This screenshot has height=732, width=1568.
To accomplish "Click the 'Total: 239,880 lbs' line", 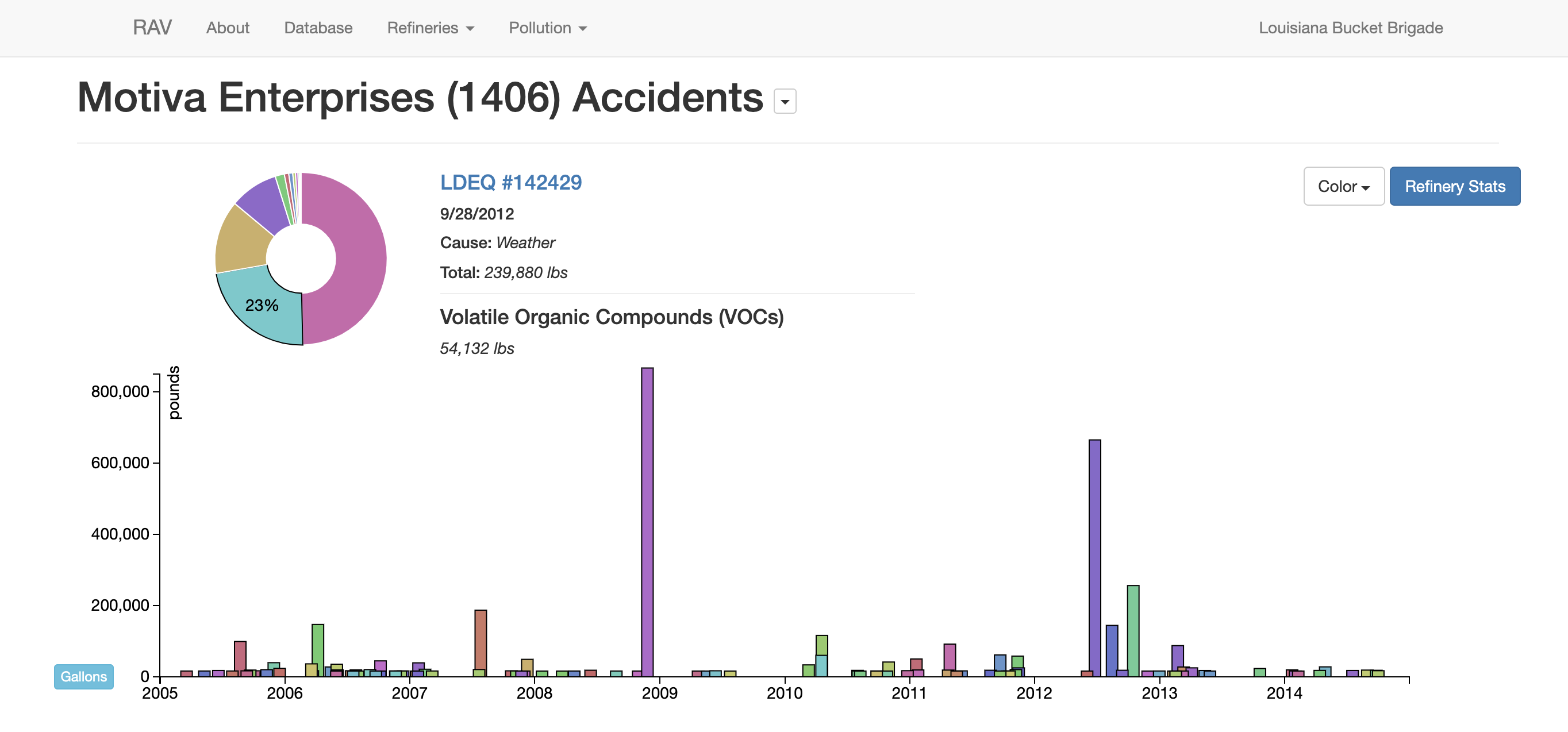I will (504, 272).
